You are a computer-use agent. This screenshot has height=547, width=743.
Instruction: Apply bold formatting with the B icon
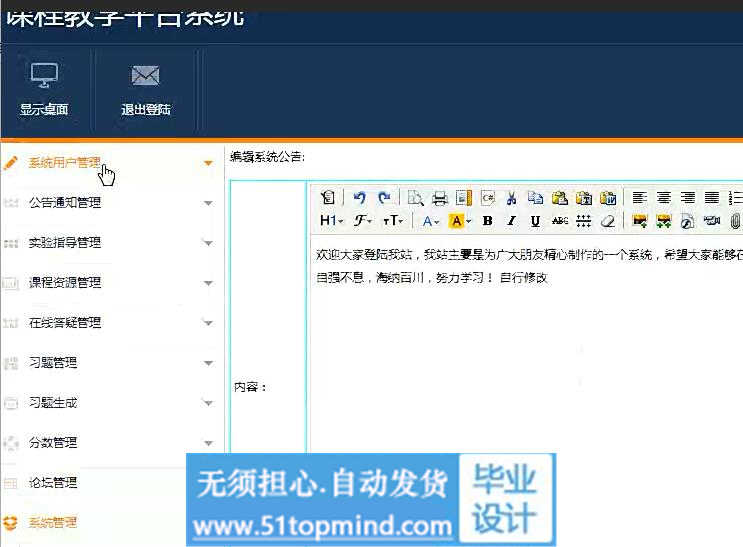coord(487,221)
